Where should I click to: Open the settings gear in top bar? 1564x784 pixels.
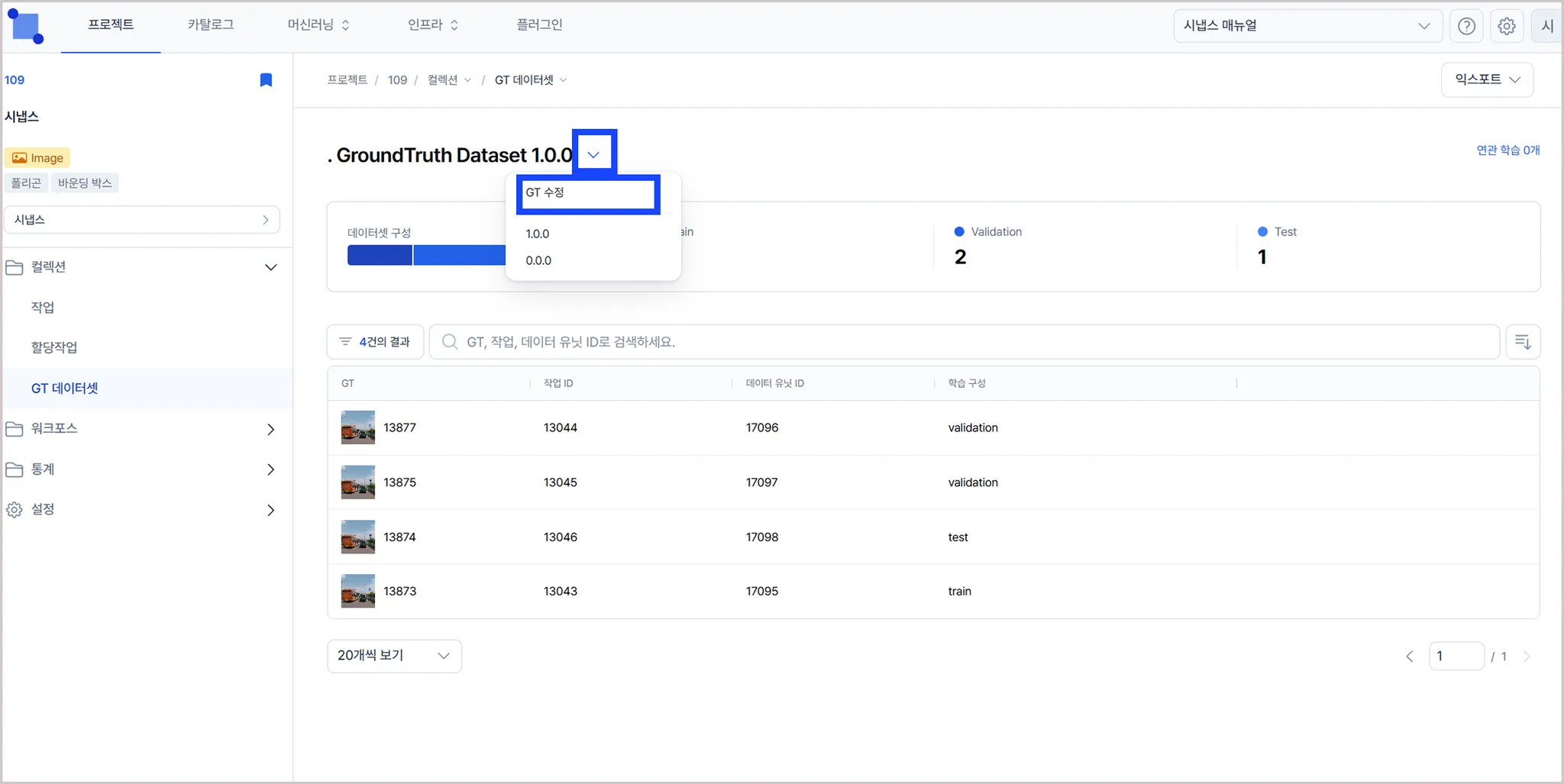point(1507,26)
